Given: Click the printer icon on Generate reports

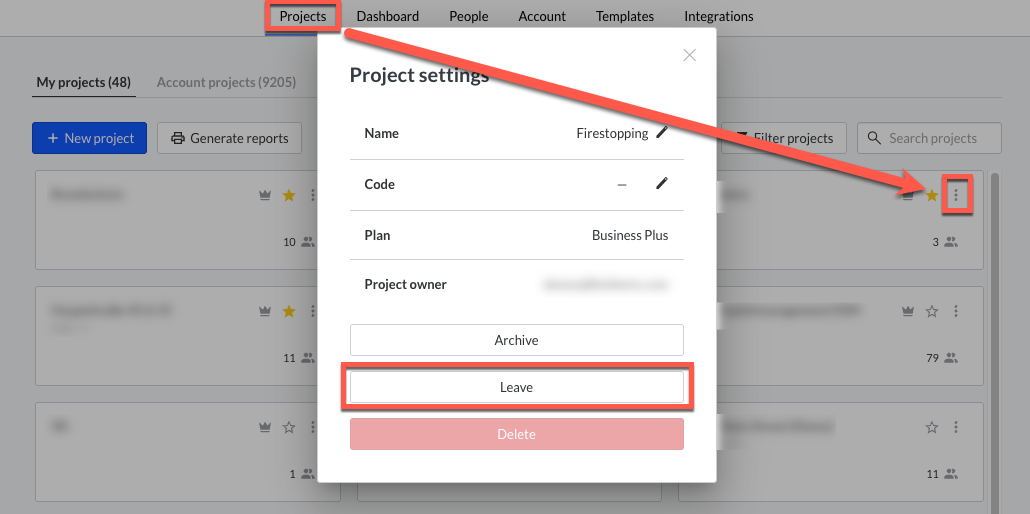Looking at the screenshot, I should (178, 139).
